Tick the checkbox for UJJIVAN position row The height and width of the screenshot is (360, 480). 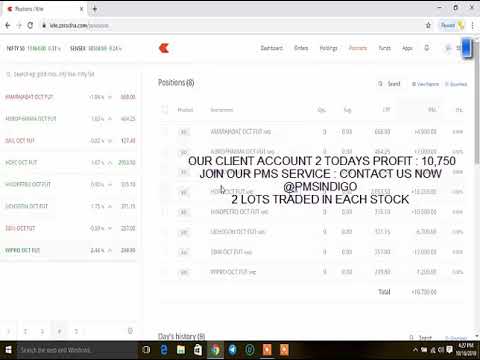coord(165,232)
